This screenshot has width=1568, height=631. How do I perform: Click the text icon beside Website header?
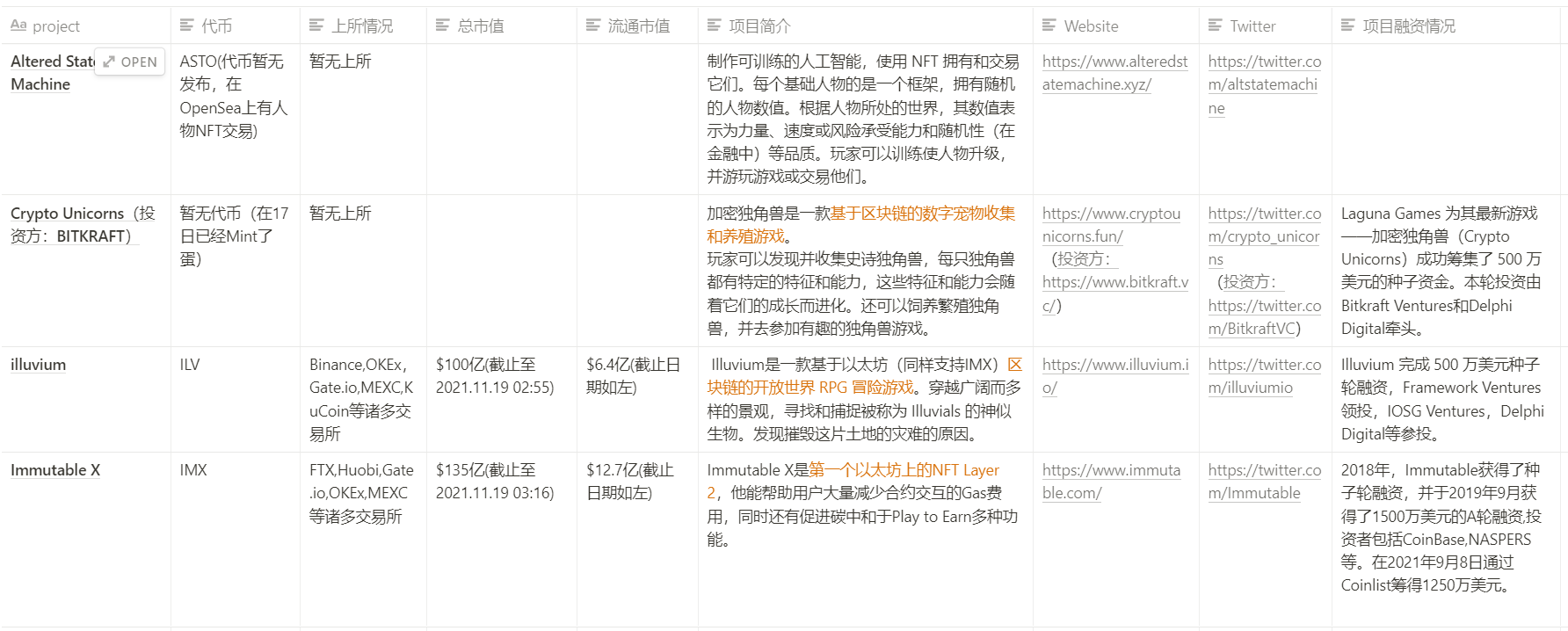1049,25
